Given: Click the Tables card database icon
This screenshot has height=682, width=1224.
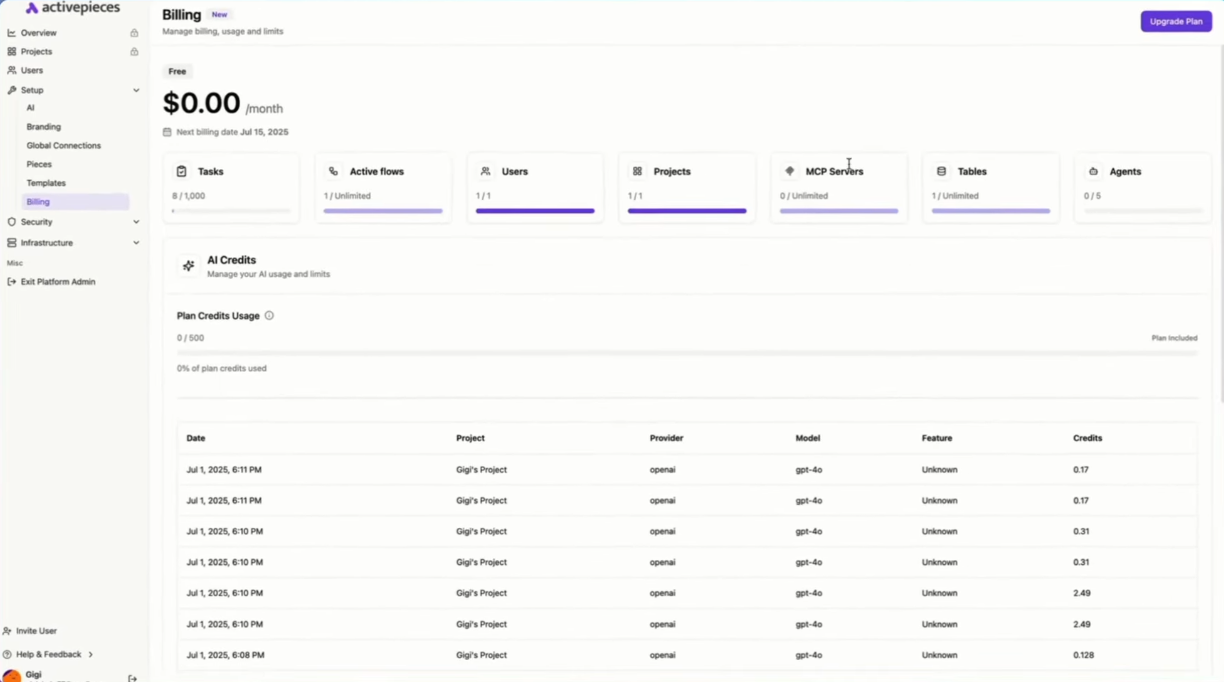Looking at the screenshot, I should pyautogui.click(x=941, y=172).
